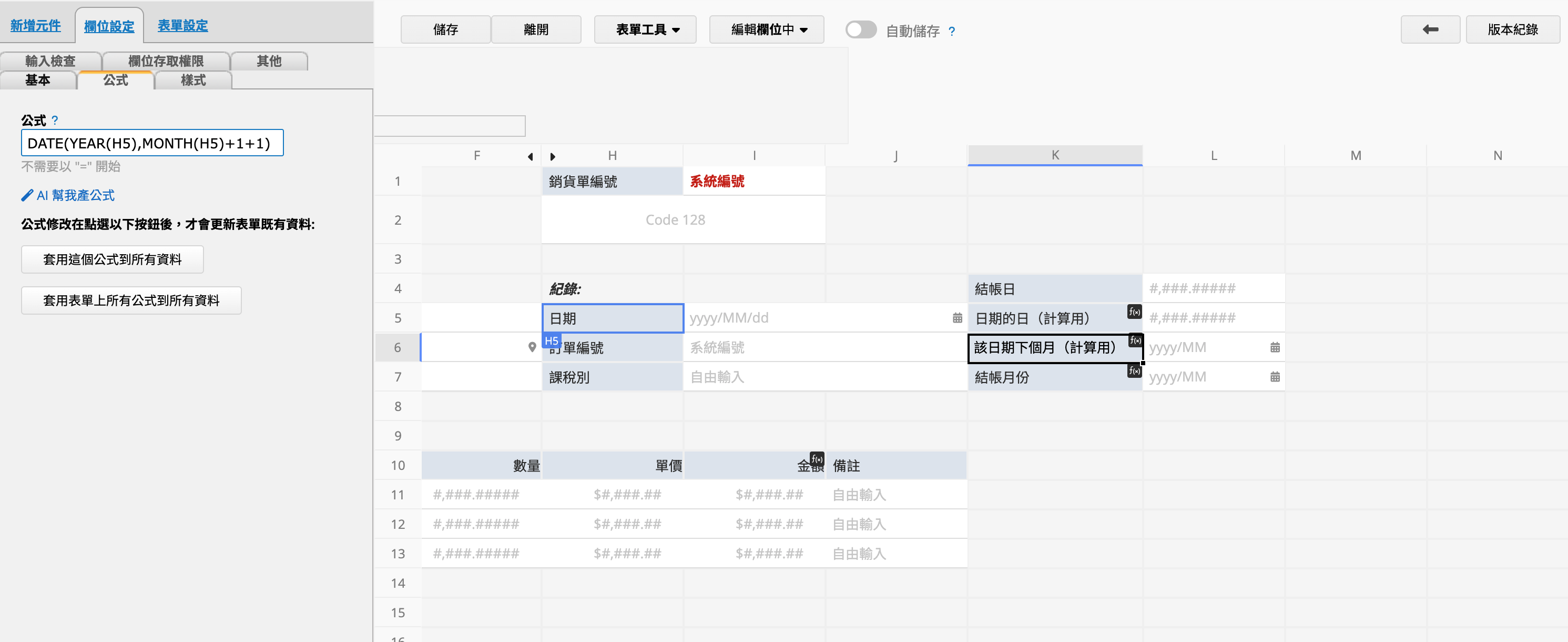Switch to the 樣式 tab
Image resolution: width=1568 pixels, height=642 pixels.
tap(193, 80)
